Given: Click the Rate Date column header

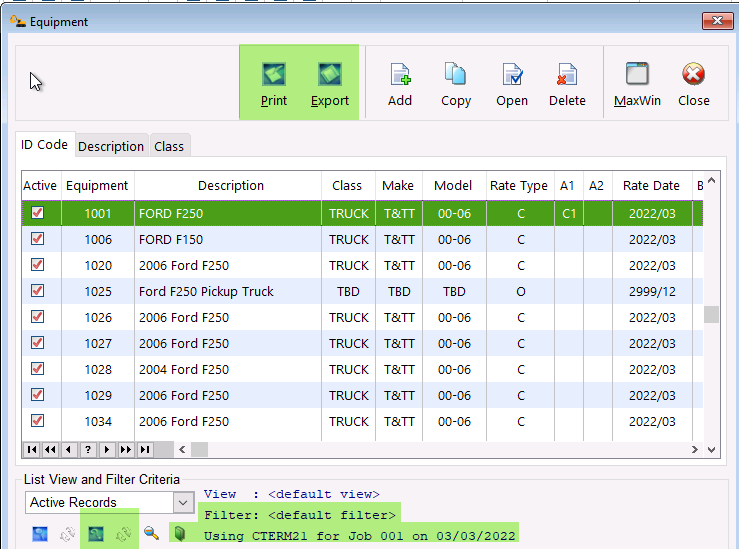Looking at the screenshot, I should (x=651, y=186).
